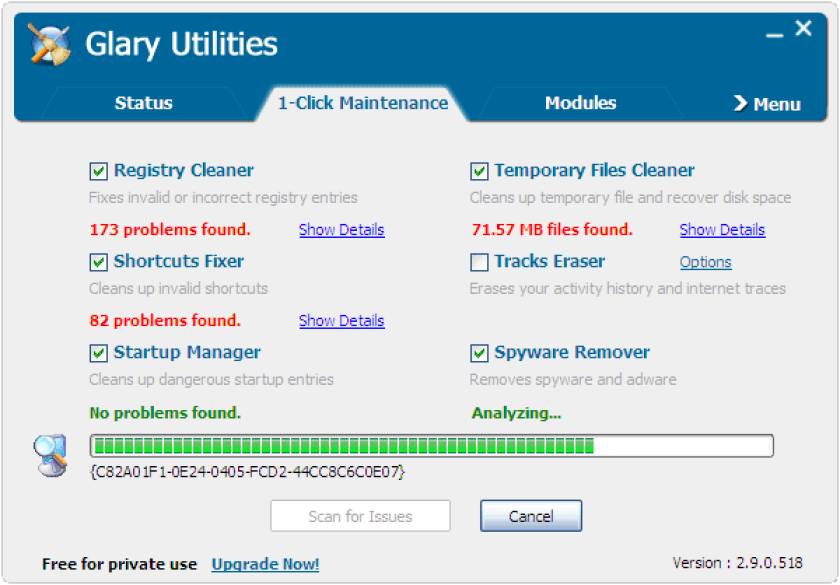Click the Tracks Eraser label

[550, 261]
